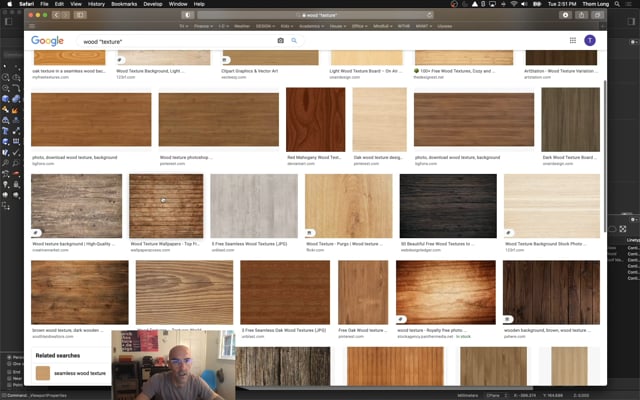Viewport: 640px width, 400px height.
Task: Click the Safari address bar
Action: (x=320, y=16)
